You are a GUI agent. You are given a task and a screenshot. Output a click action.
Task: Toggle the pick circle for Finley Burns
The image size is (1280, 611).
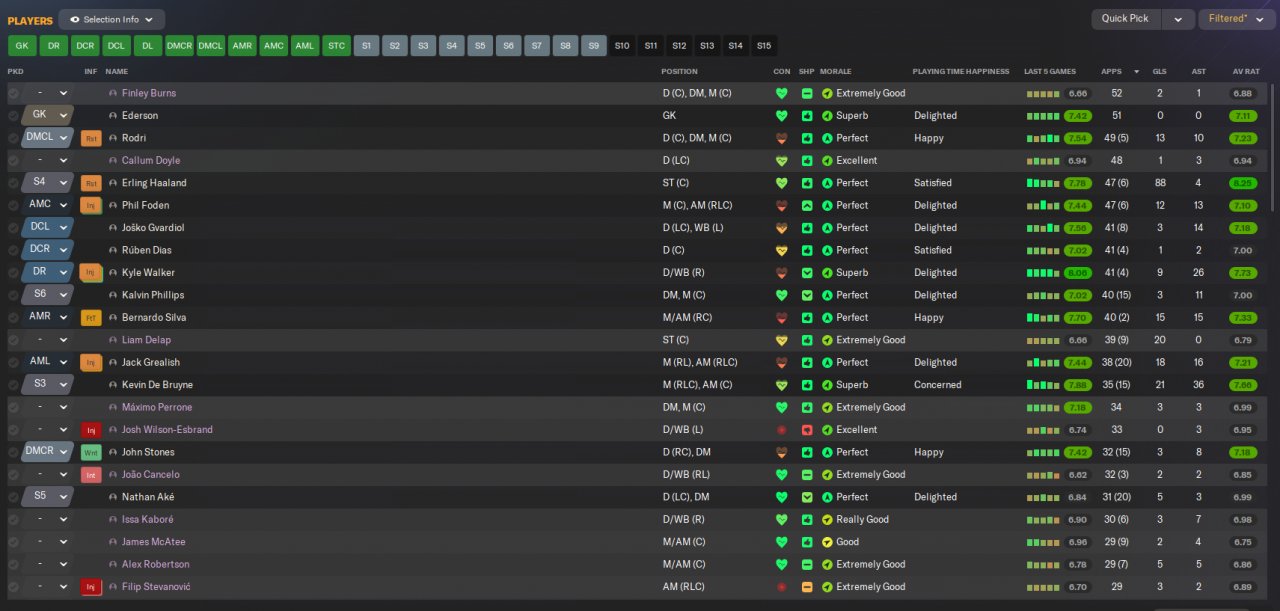[x=13, y=93]
